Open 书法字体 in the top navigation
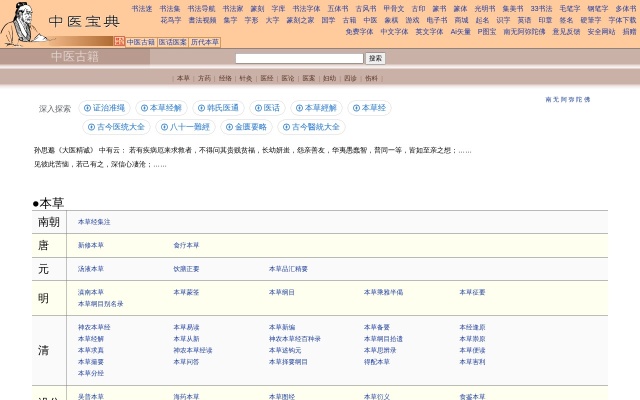This screenshot has width=640, height=400. [306, 8]
